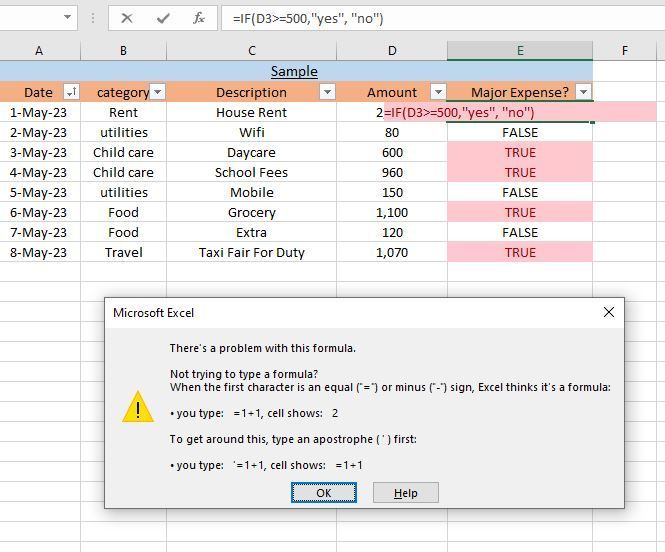The image size is (665, 552).
Task: Click Help button in the error dialog
Action: click(405, 493)
